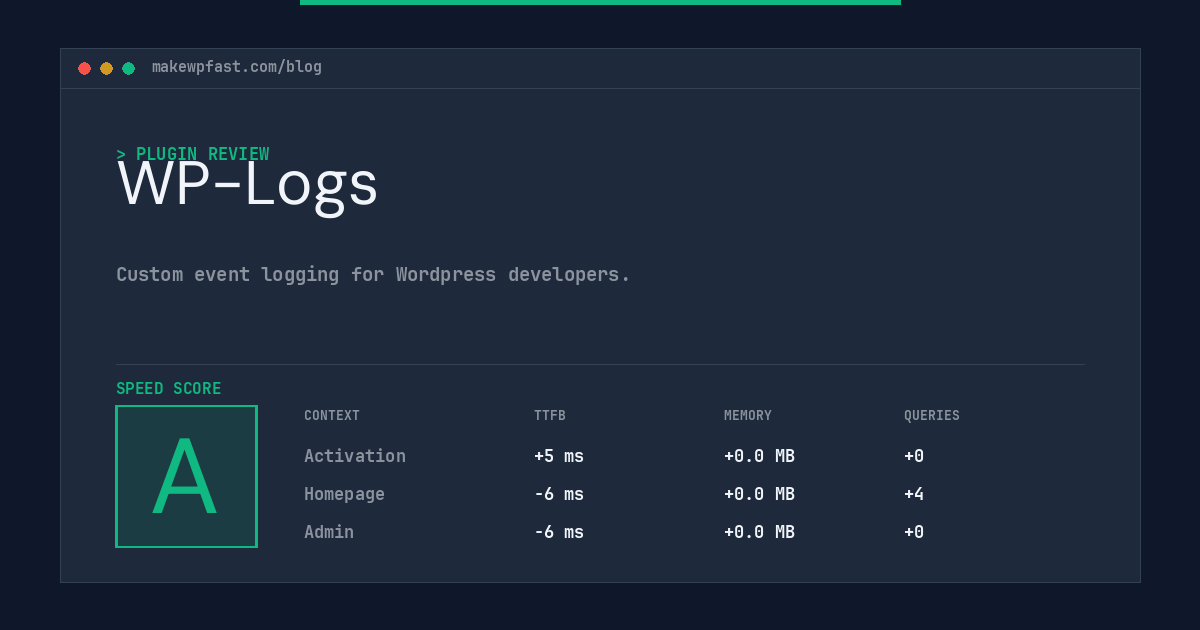Viewport: 1200px width, 630px height.
Task: Click the Homepage queries value +4
Action: pos(914,494)
